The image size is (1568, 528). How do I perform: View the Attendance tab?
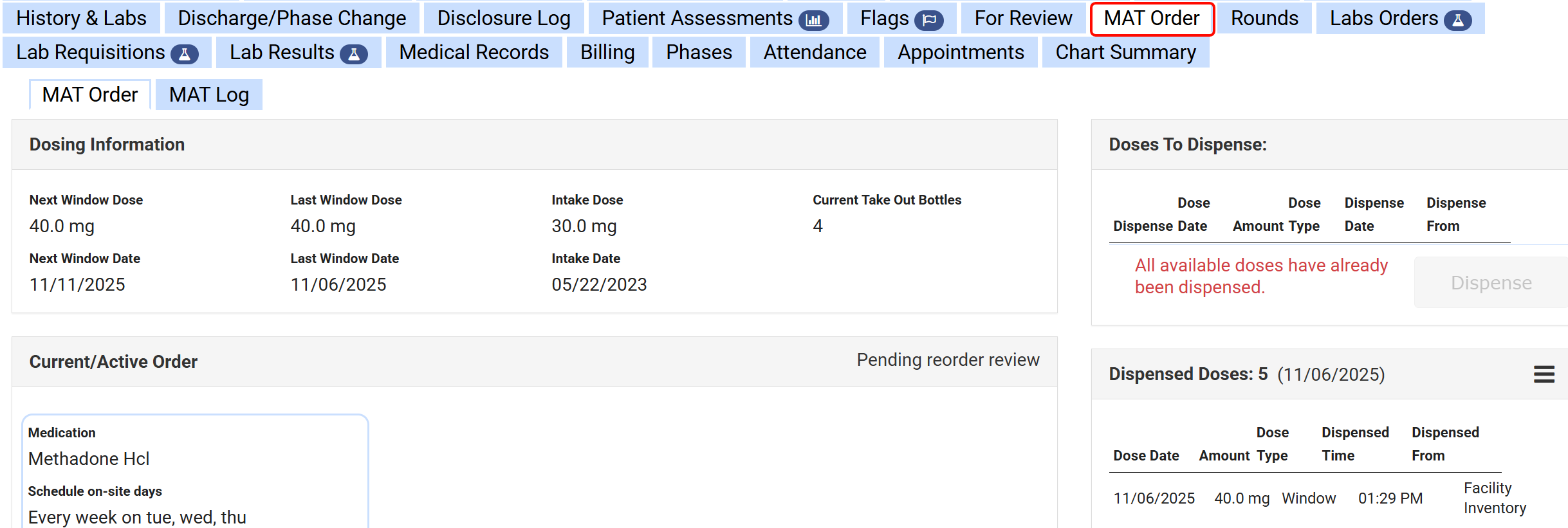tap(815, 52)
